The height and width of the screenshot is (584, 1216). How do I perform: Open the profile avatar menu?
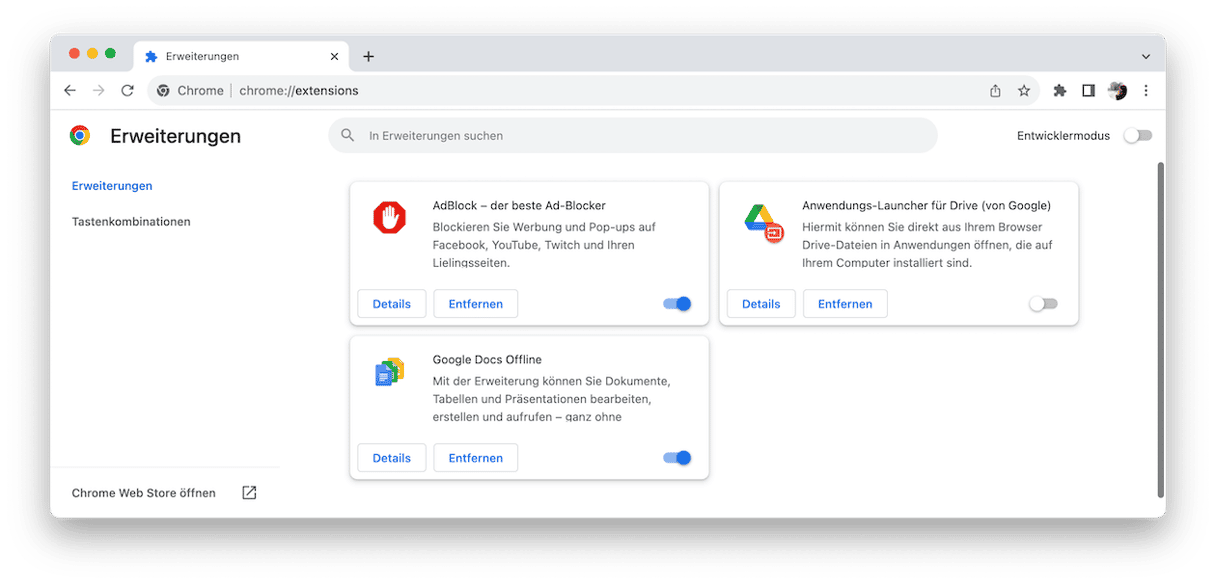[1117, 90]
